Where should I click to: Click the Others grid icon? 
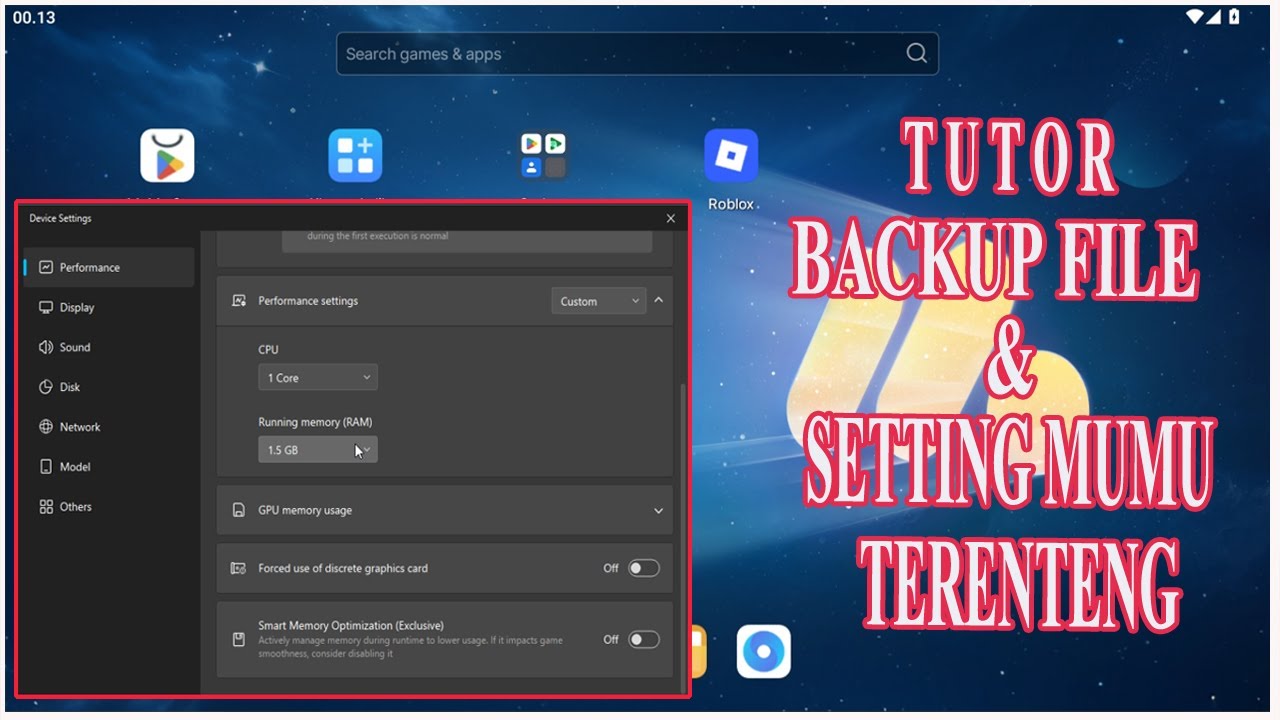(46, 507)
